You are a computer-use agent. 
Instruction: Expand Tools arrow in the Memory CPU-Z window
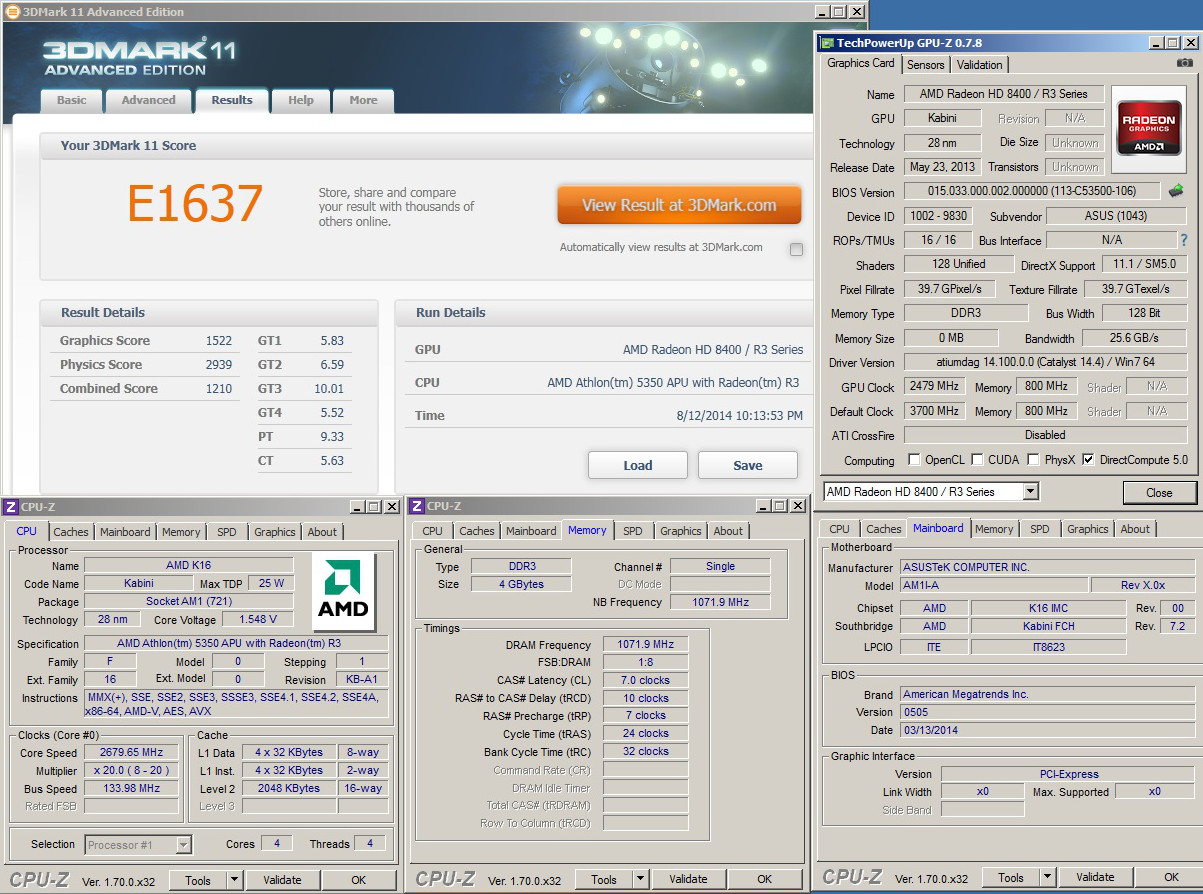640,880
